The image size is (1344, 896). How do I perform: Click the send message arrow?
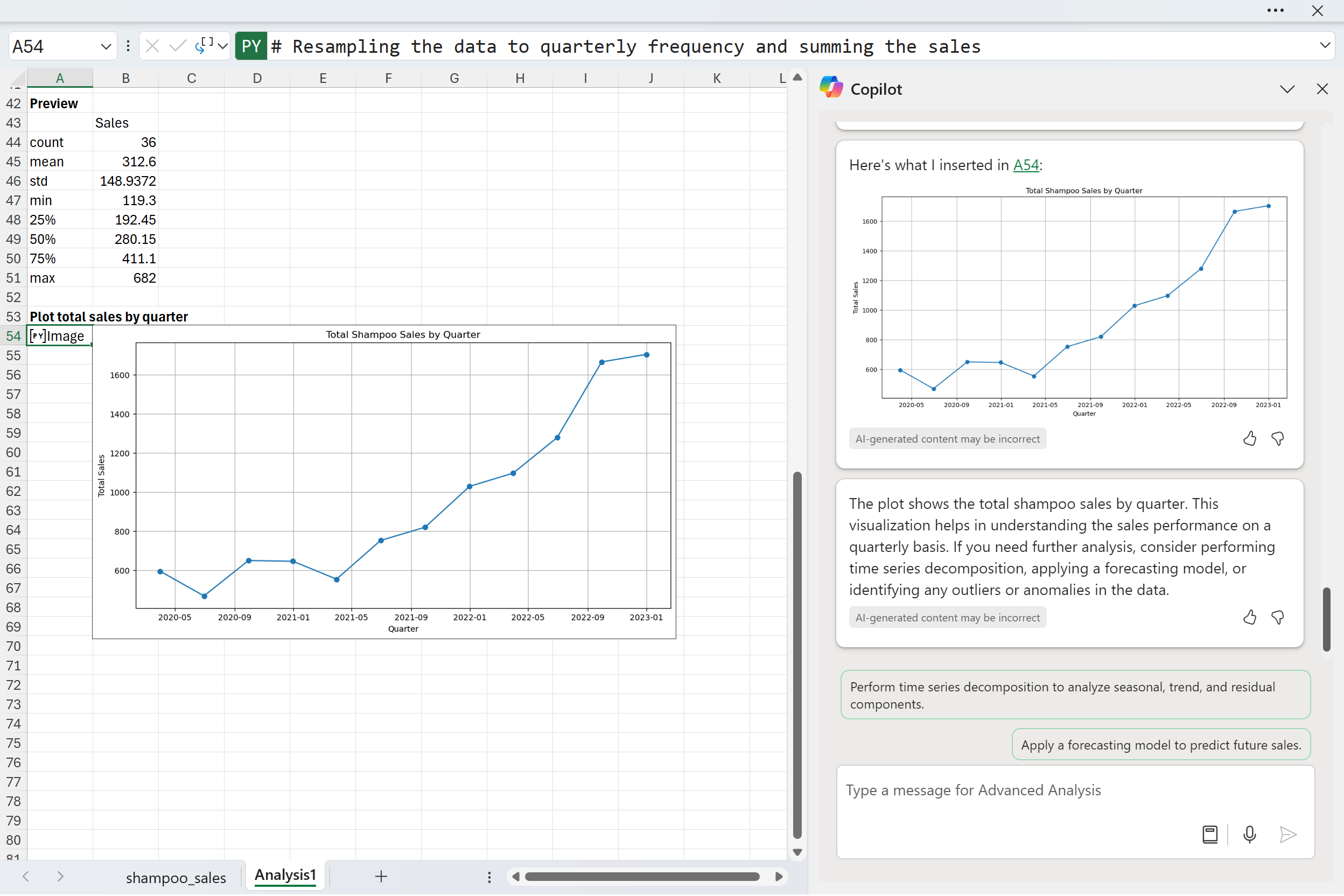pos(1288,835)
